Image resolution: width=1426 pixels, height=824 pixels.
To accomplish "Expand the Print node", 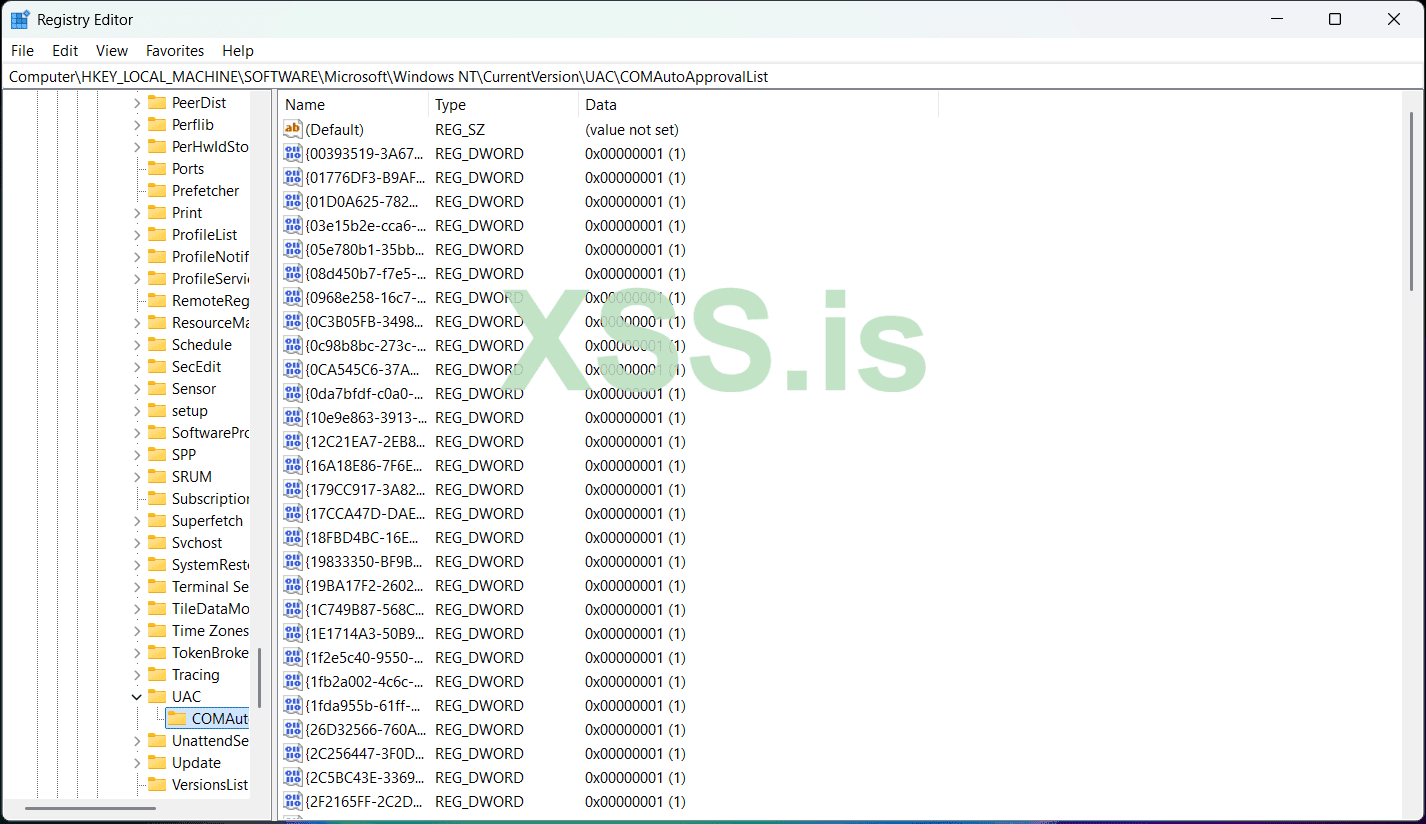I will [136, 212].
